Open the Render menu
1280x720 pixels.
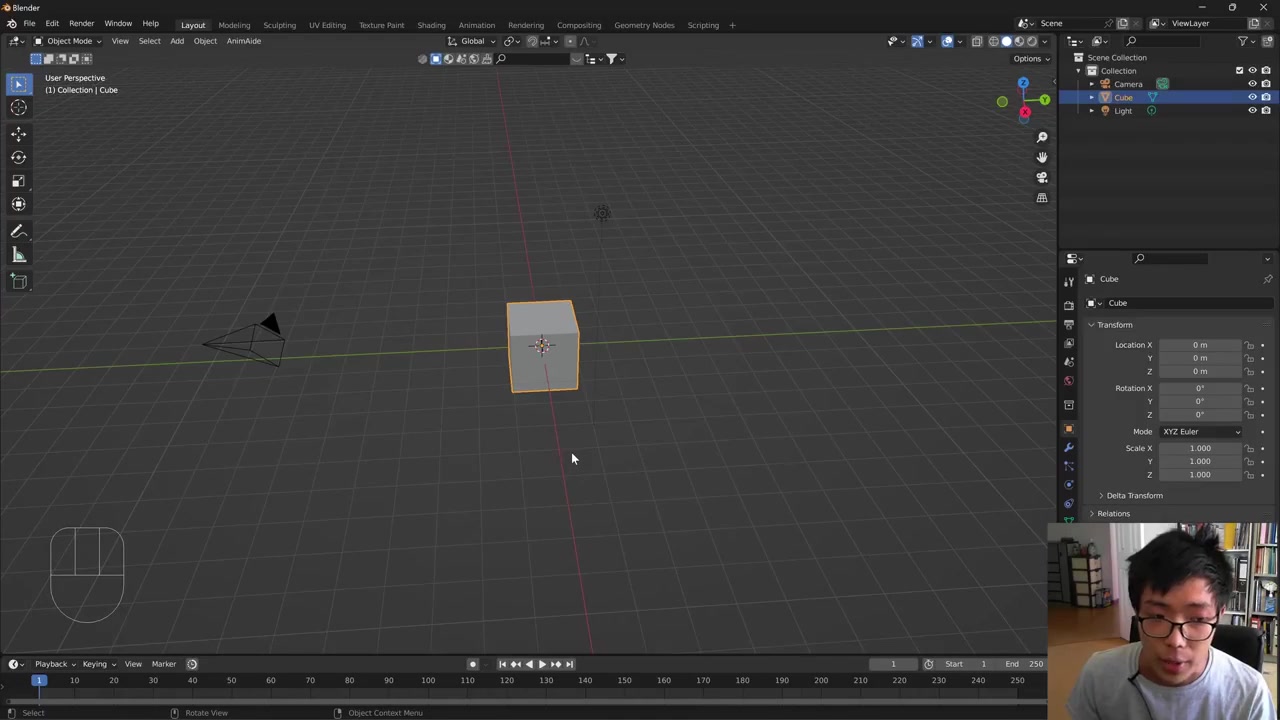[x=81, y=24]
